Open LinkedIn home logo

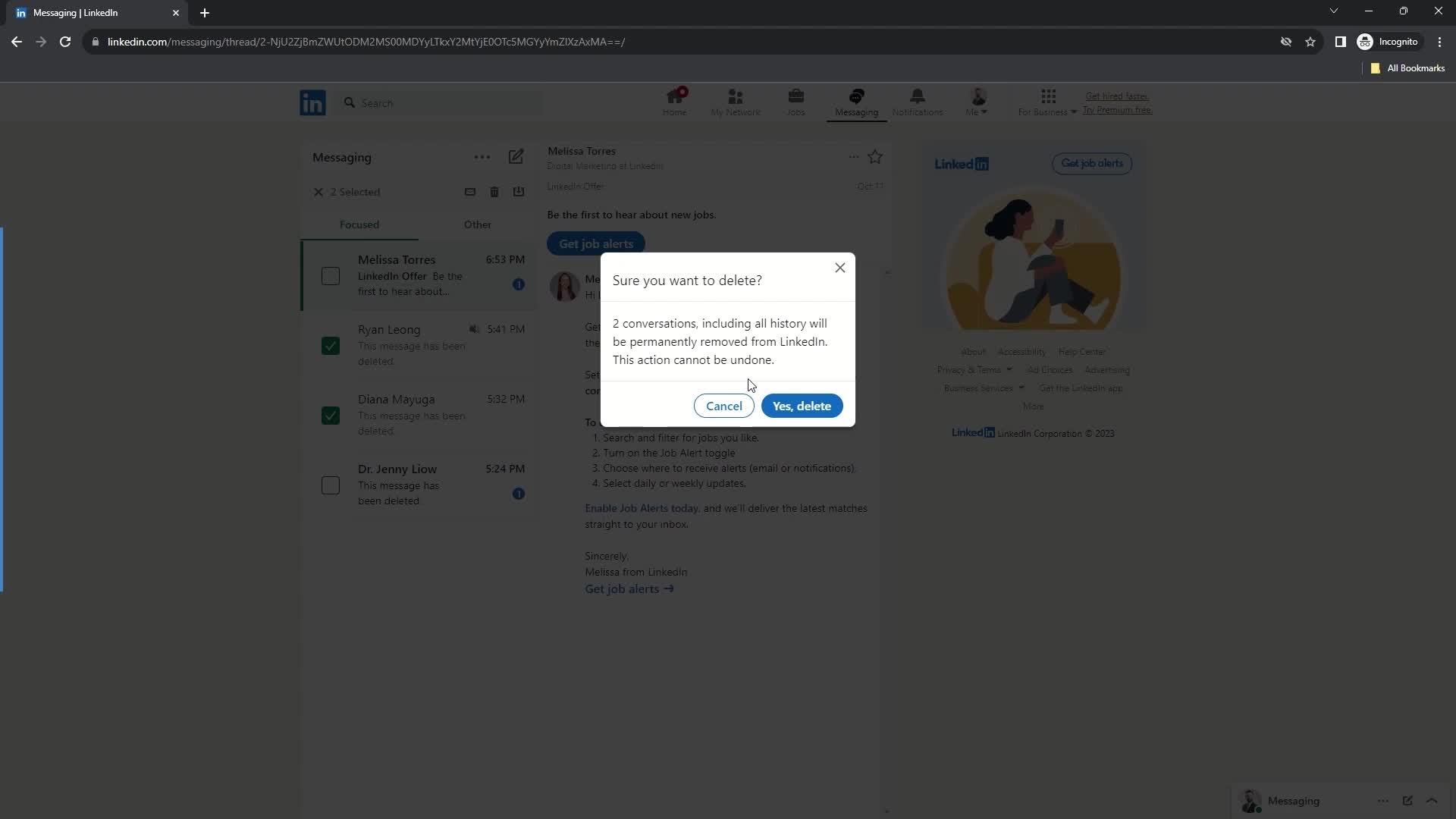click(x=312, y=102)
